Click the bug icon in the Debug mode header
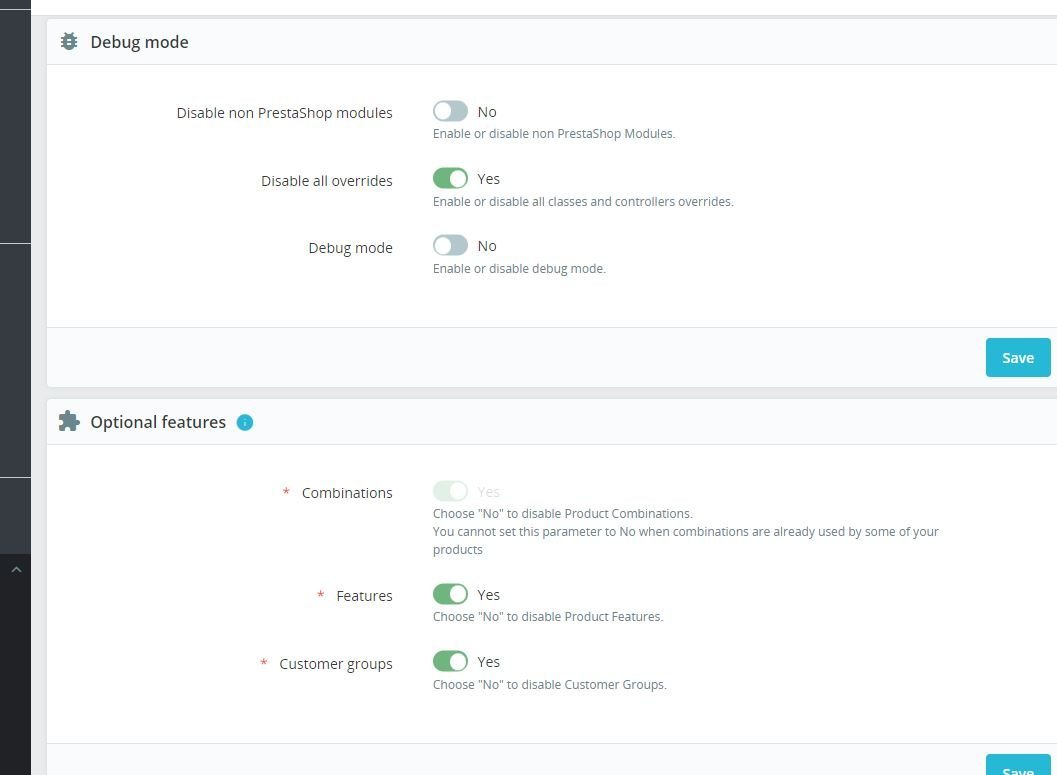Viewport: 1057px width, 775px height. click(69, 42)
